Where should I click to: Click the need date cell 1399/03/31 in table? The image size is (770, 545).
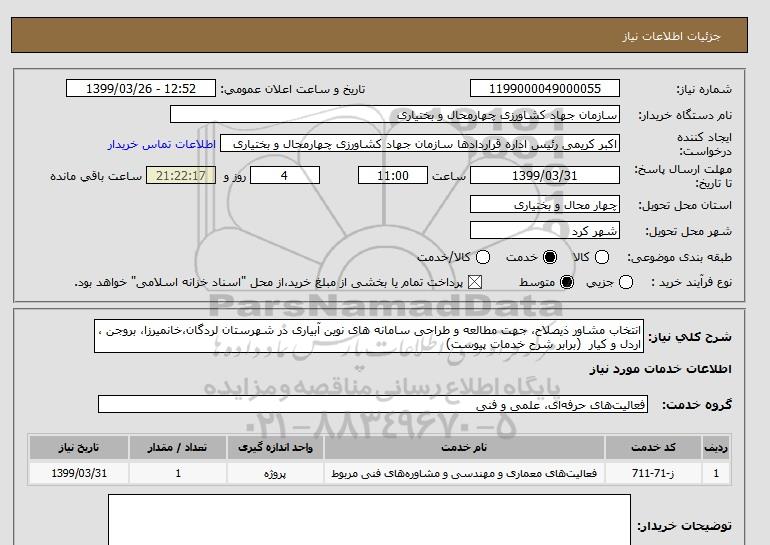click(79, 473)
